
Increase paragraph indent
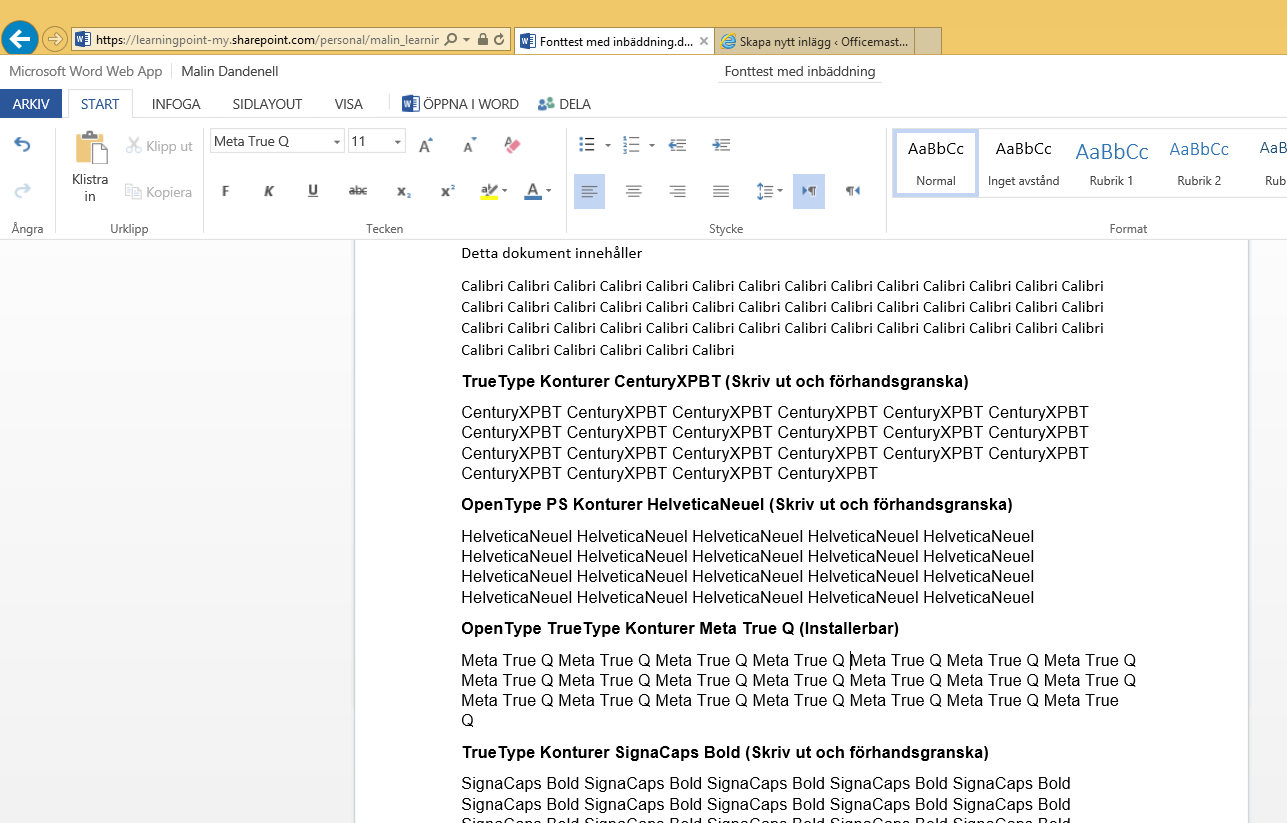click(x=721, y=145)
